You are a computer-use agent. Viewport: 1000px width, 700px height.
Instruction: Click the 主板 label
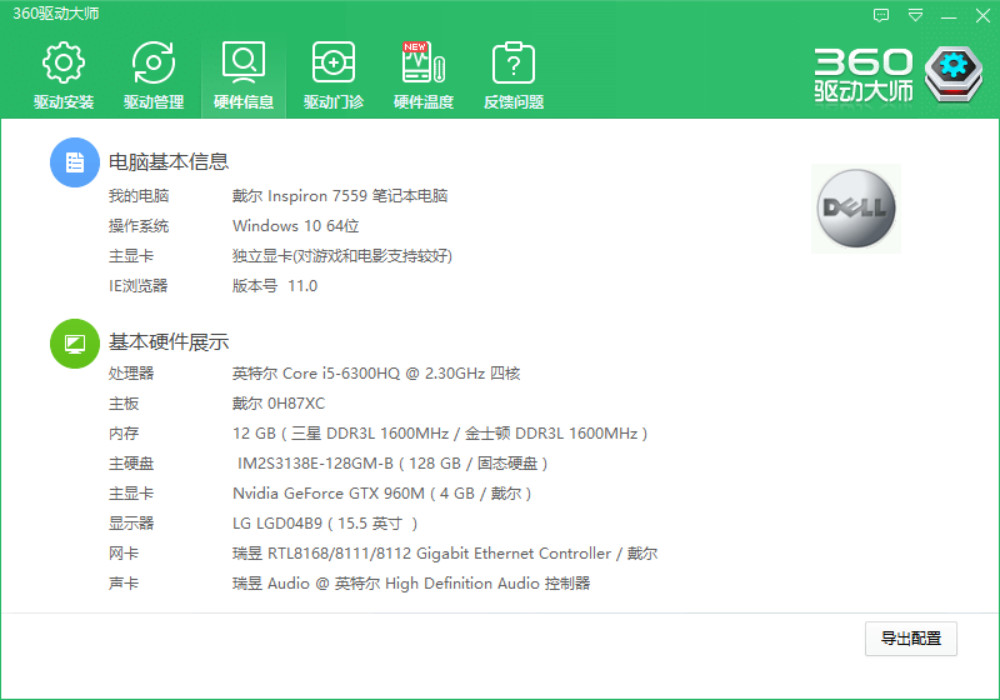coord(124,404)
